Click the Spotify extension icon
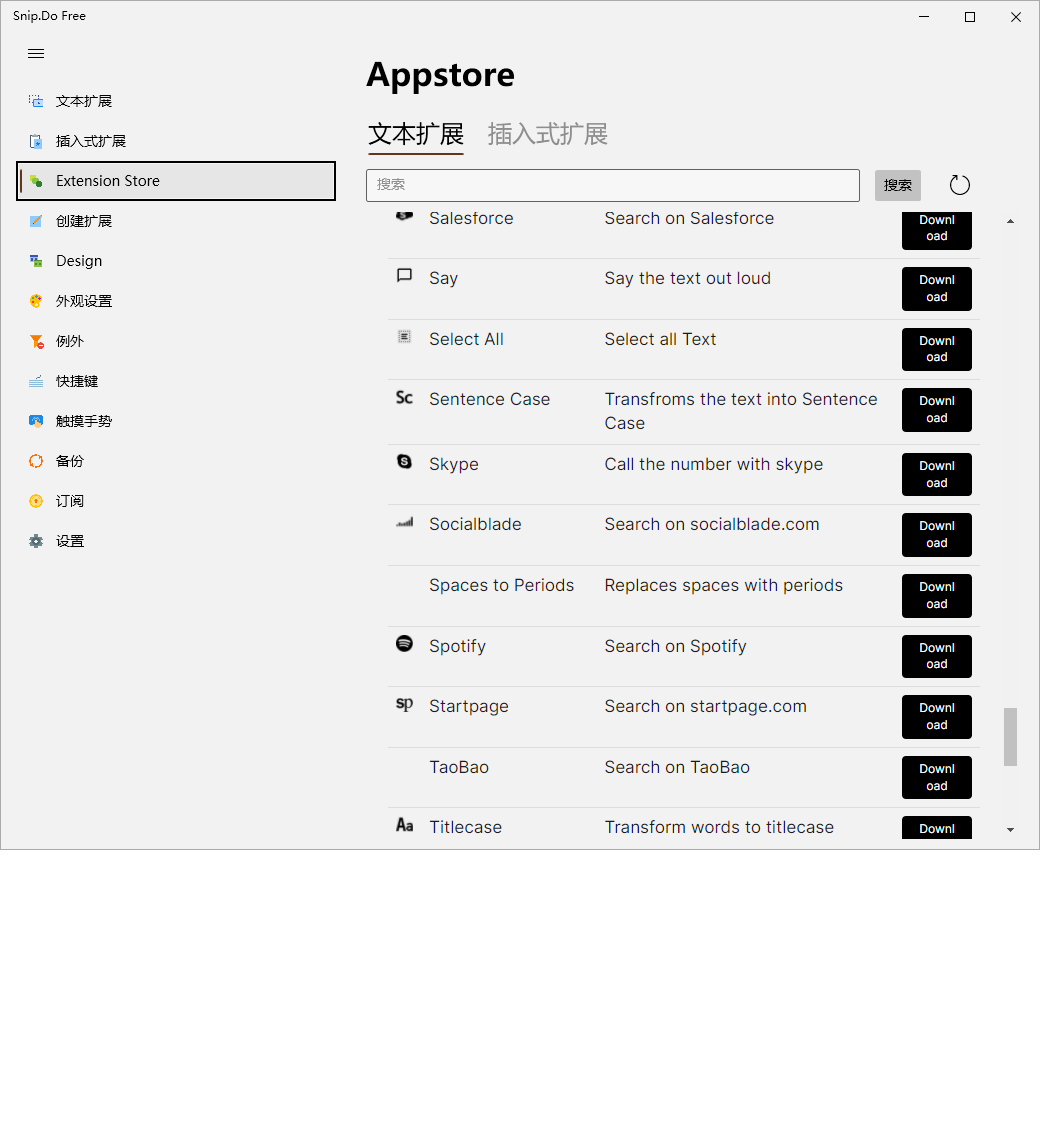 point(404,644)
